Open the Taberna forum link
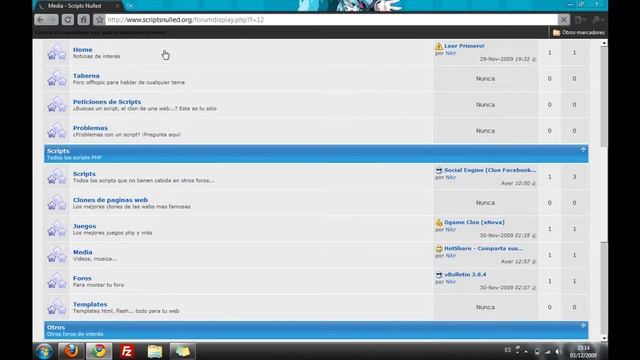This screenshot has height=360, width=640. click(x=86, y=76)
